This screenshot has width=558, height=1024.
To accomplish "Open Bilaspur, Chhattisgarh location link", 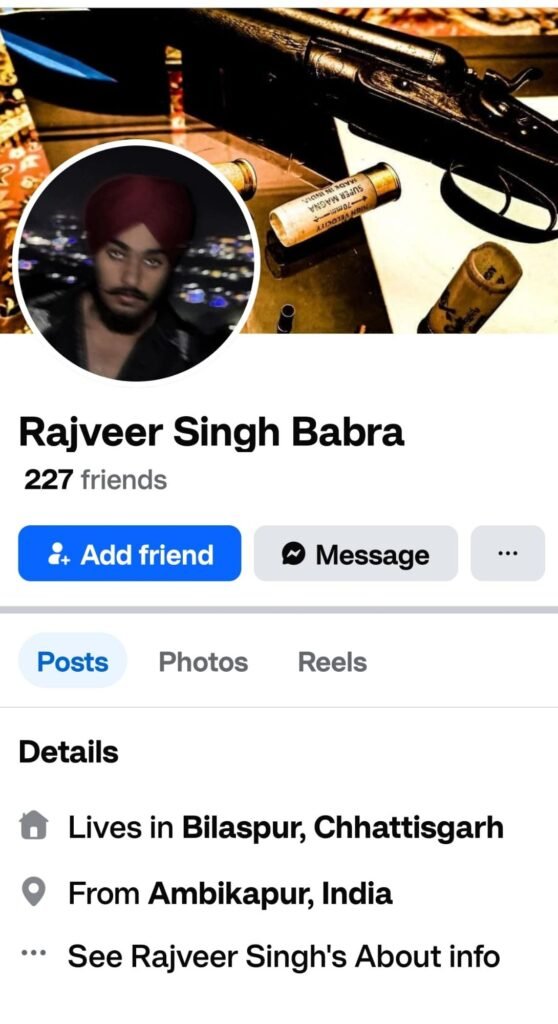I will click(x=343, y=828).
